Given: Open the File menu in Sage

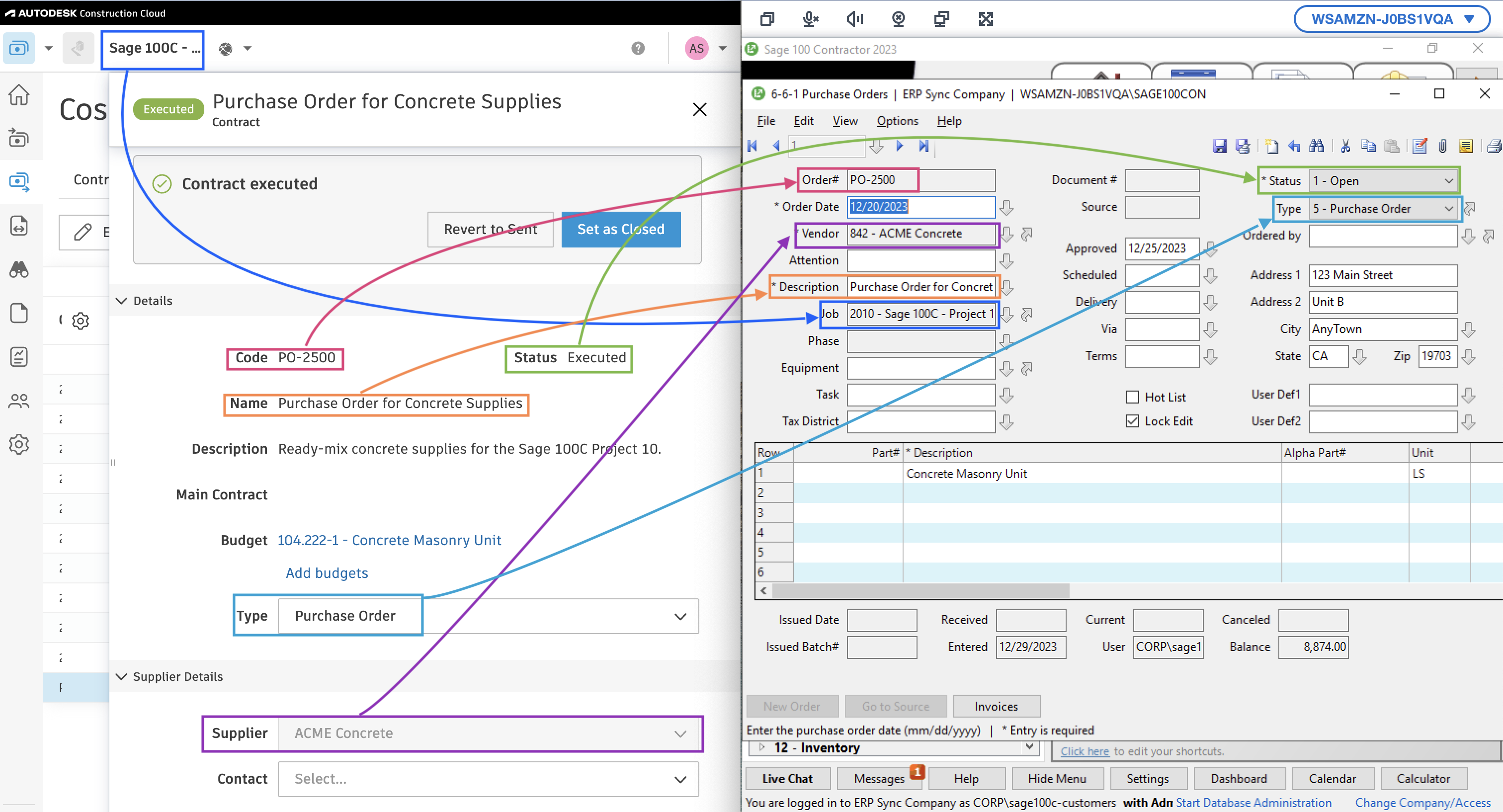Looking at the screenshot, I should tap(766, 121).
